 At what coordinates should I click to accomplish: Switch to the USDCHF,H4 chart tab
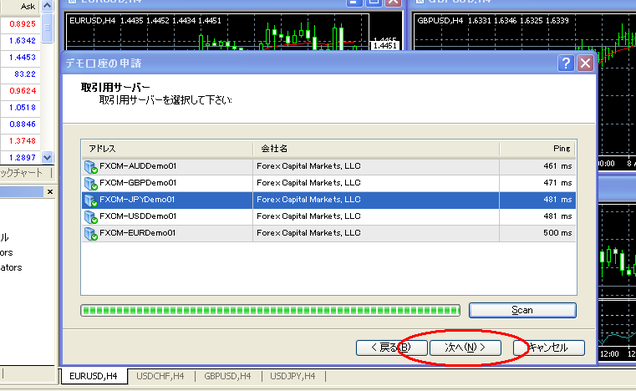pos(160,376)
